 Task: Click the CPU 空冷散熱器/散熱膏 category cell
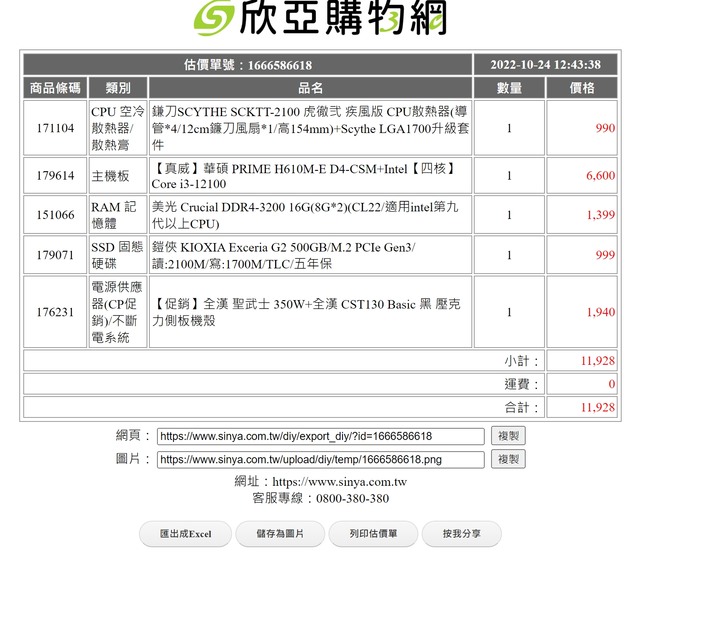118,128
